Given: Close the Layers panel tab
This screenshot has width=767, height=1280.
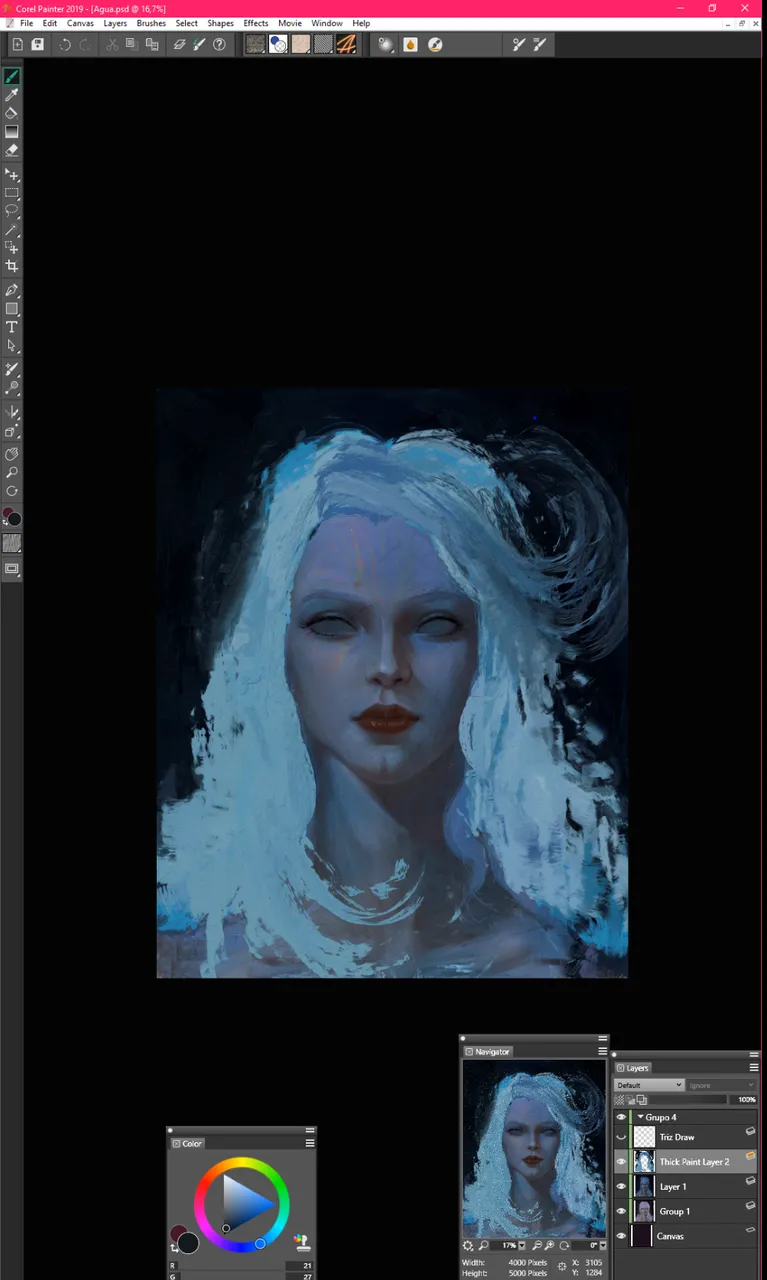Looking at the screenshot, I should (620, 1068).
